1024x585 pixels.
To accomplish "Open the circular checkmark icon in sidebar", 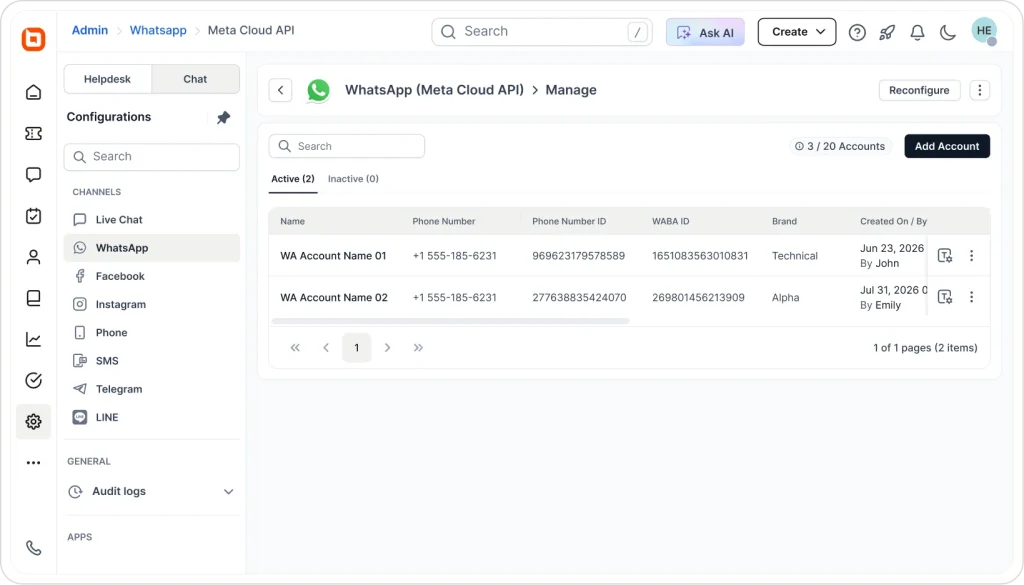I will pyautogui.click(x=33, y=381).
